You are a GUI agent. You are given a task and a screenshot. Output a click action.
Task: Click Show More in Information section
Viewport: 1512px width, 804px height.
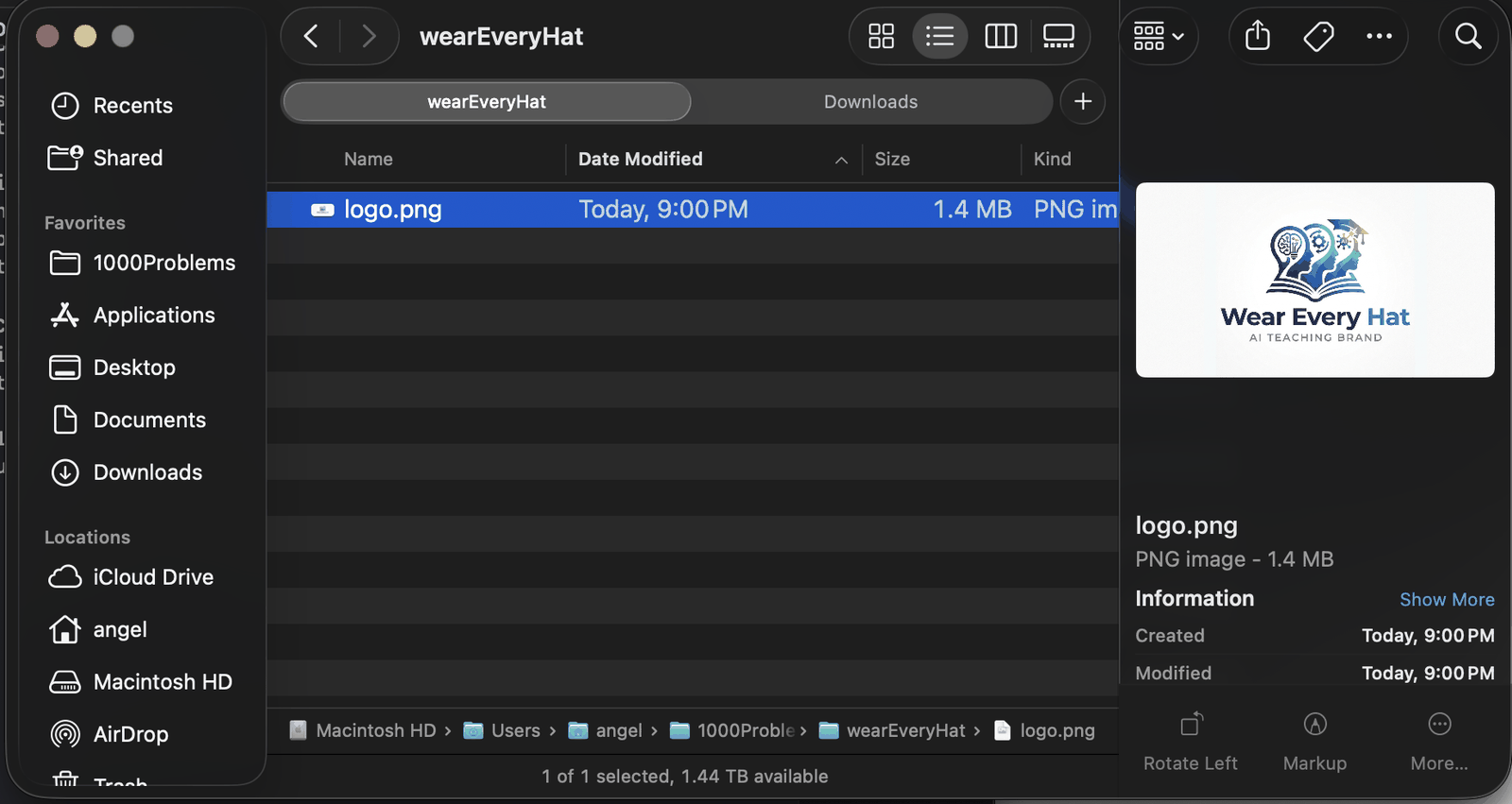1447,600
